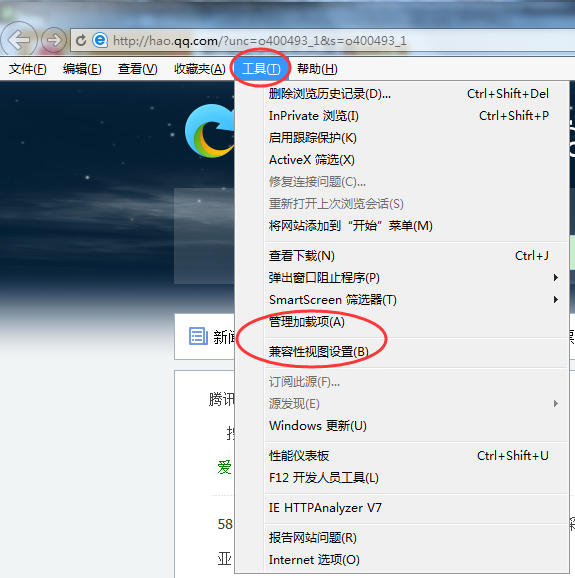Expand SmartScreen 筛选器 submenu arrow

[555, 300]
